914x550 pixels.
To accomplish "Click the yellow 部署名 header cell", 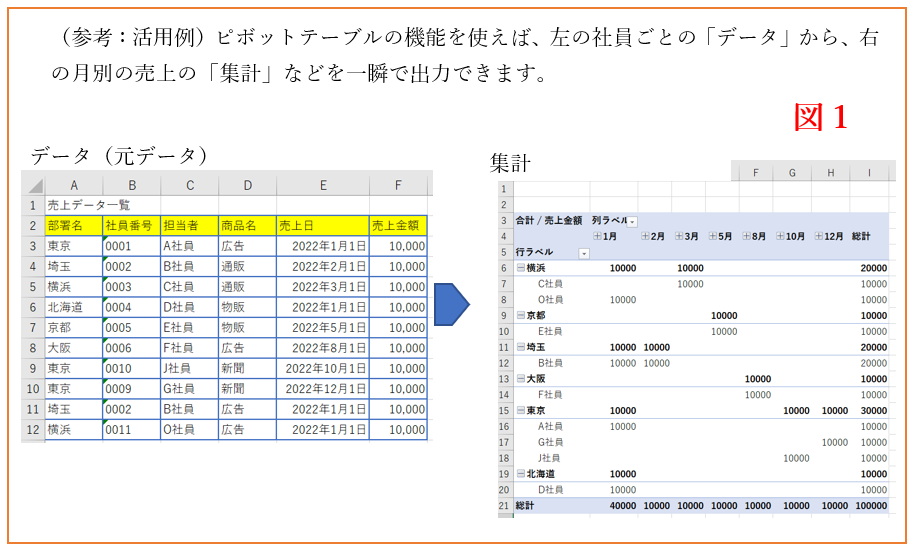I will 73,226.
